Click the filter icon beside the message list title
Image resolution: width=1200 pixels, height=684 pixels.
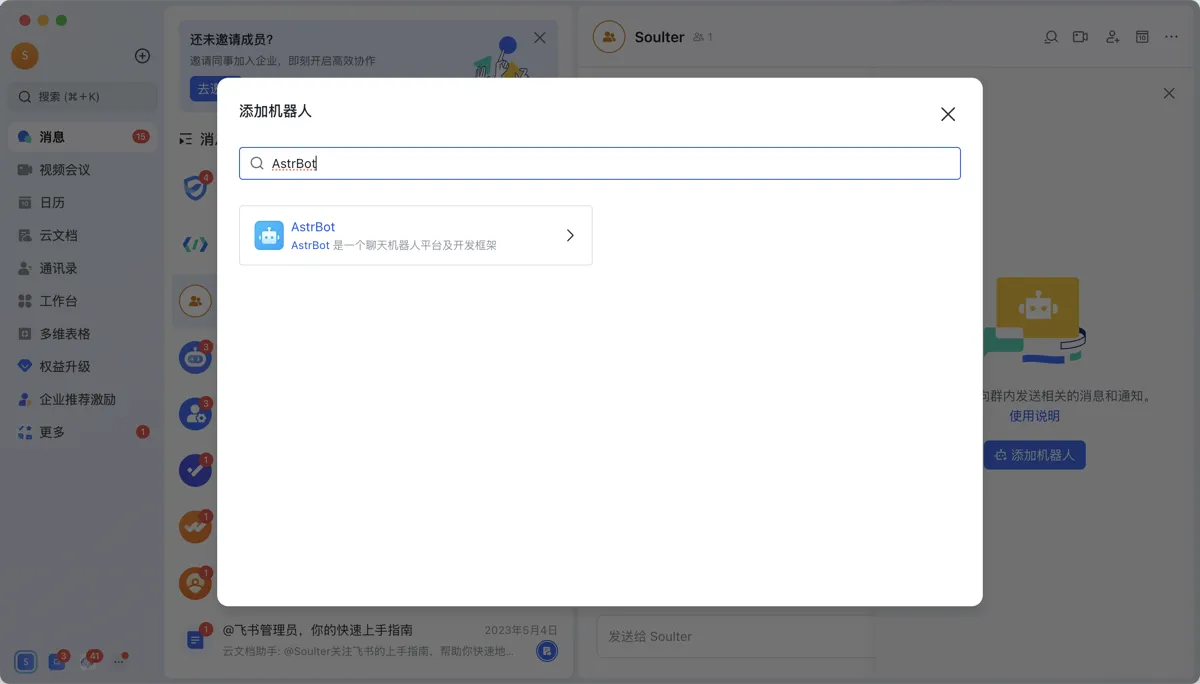186,139
